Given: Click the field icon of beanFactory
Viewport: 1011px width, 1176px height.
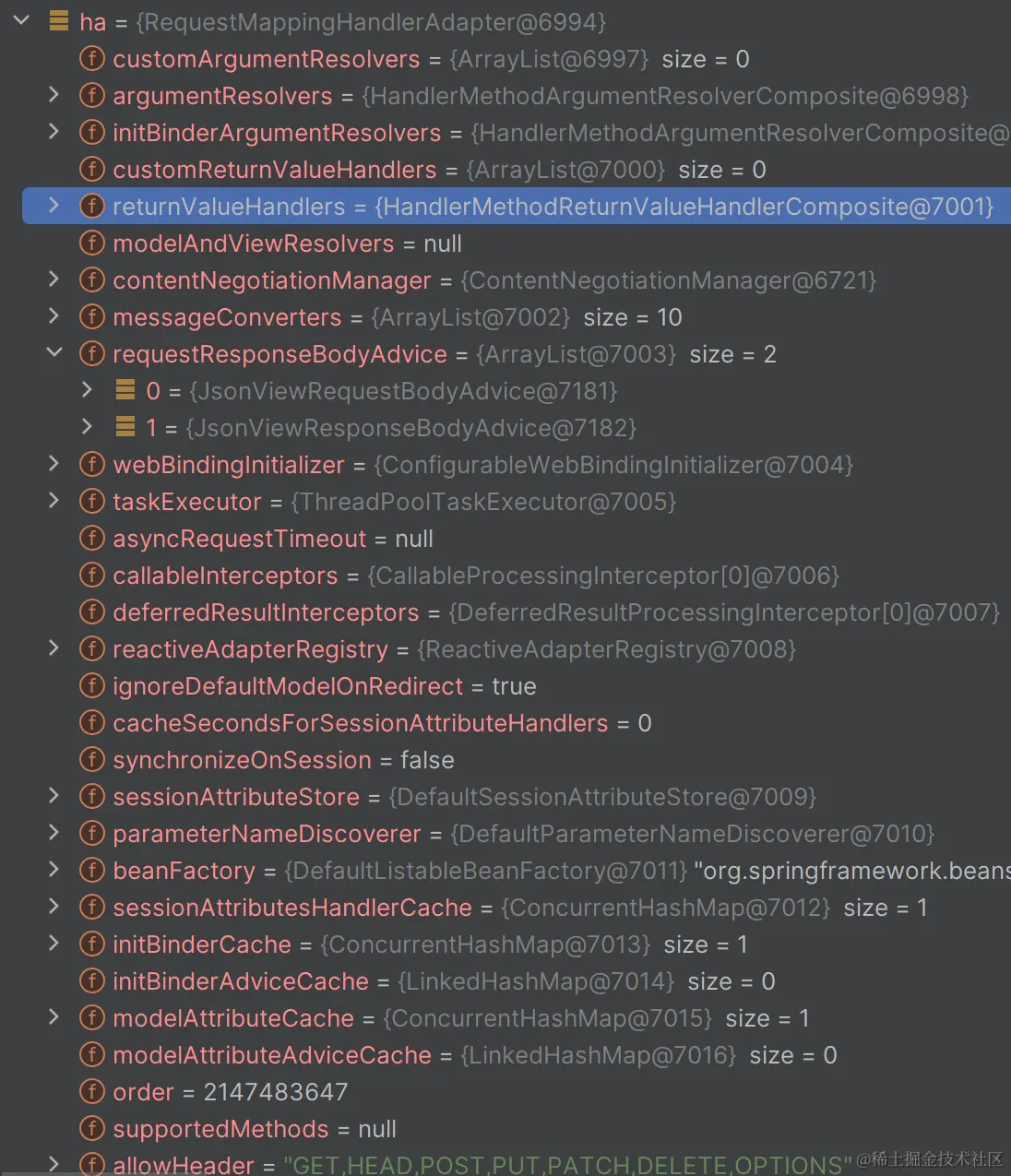Looking at the screenshot, I should [x=92, y=871].
